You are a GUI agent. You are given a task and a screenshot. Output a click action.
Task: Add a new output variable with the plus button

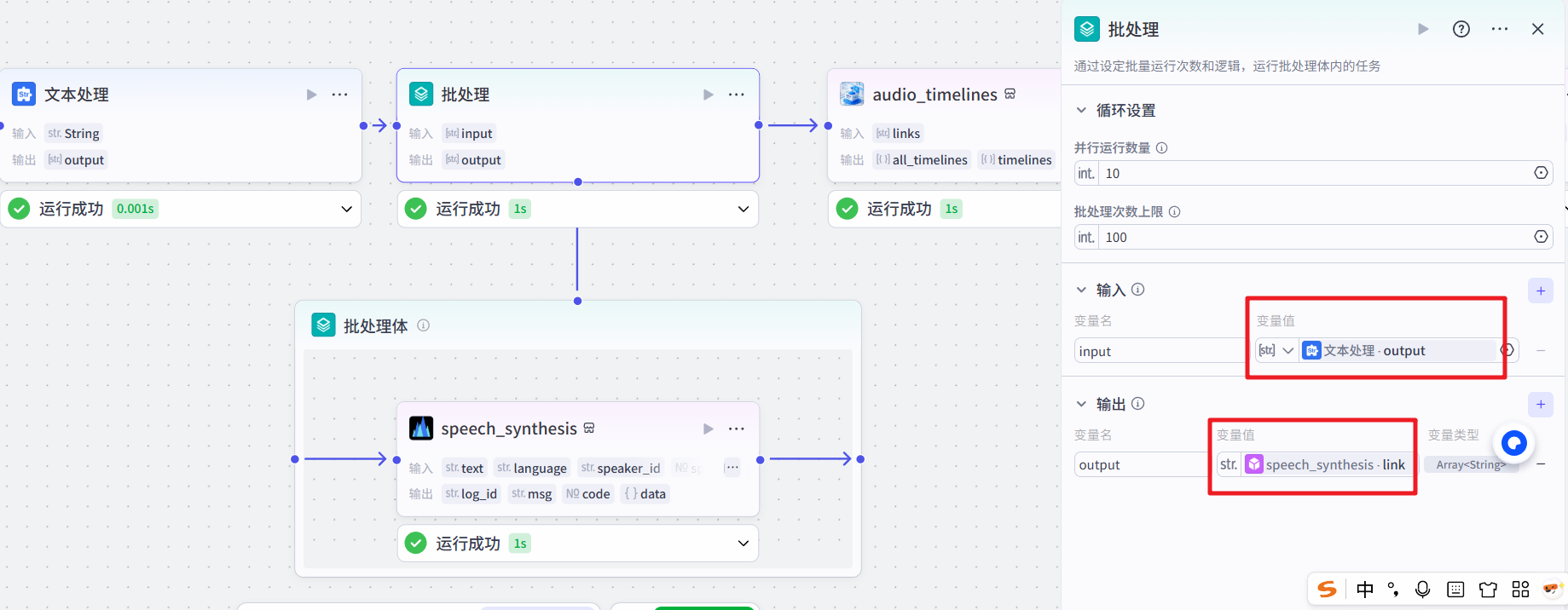[1540, 404]
